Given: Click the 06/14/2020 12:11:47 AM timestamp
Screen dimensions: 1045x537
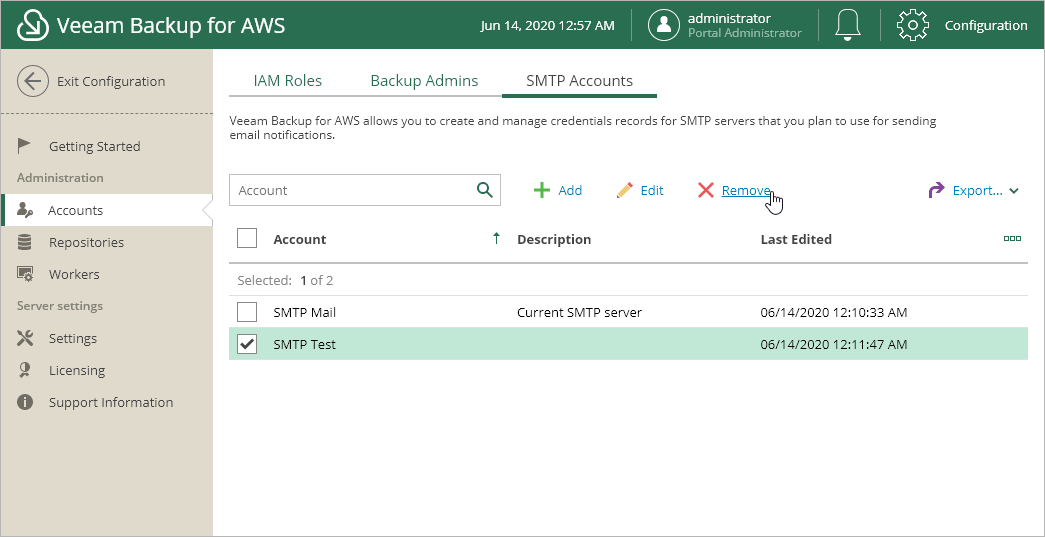Looking at the screenshot, I should pos(834,344).
